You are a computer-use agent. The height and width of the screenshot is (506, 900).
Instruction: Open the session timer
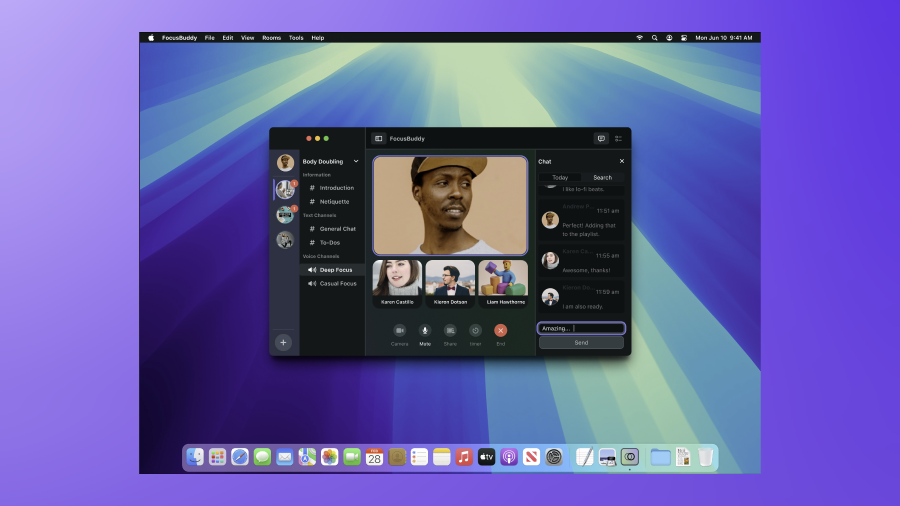tap(475, 330)
